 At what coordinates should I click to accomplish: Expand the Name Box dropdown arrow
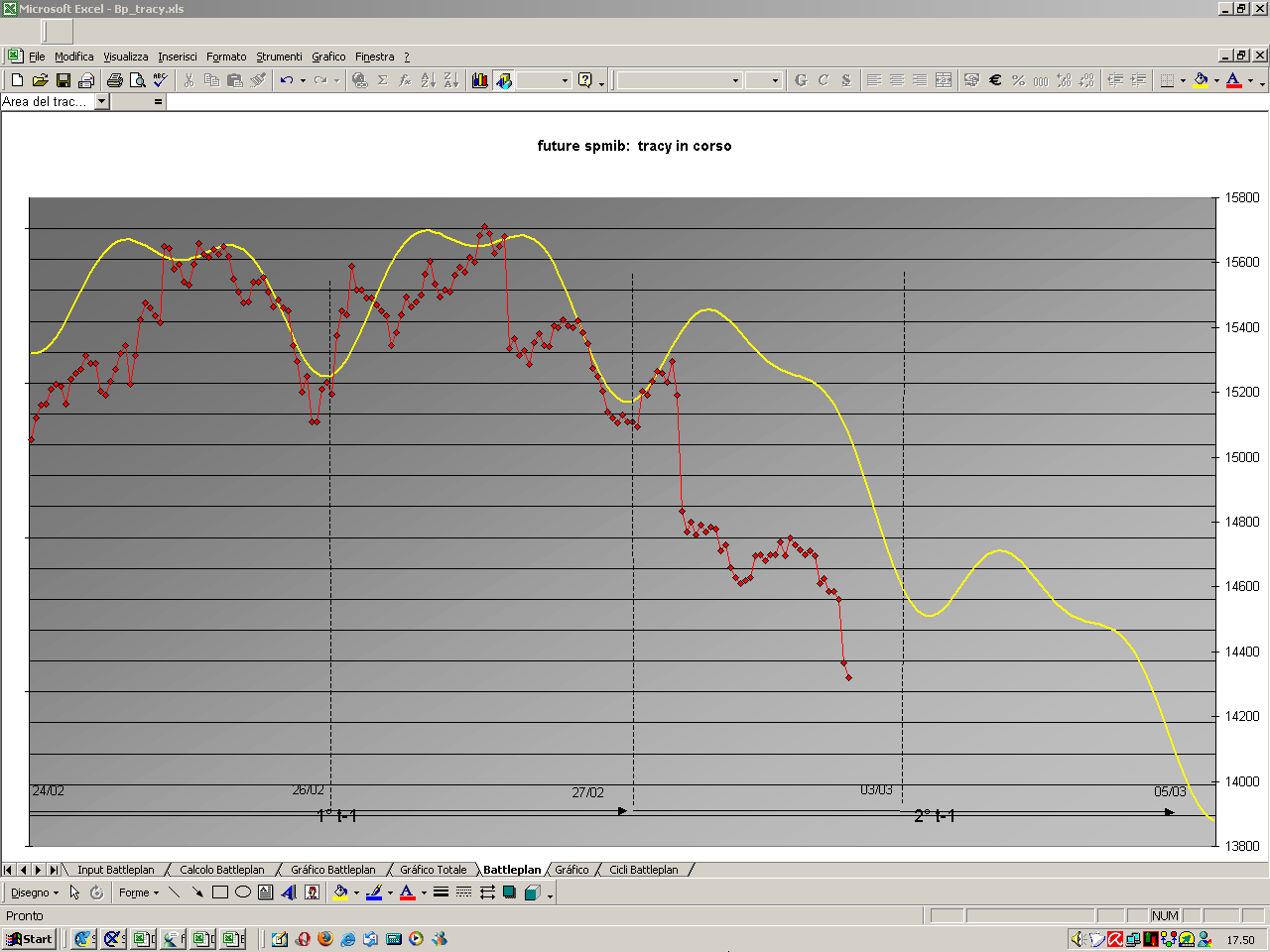[x=101, y=101]
